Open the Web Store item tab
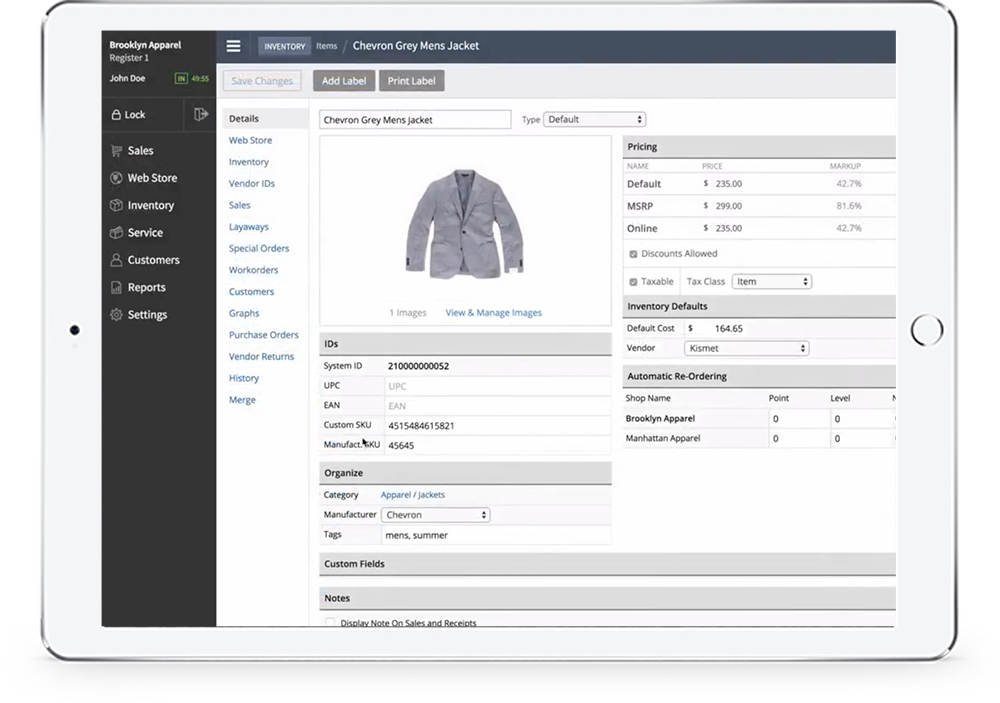 (251, 140)
